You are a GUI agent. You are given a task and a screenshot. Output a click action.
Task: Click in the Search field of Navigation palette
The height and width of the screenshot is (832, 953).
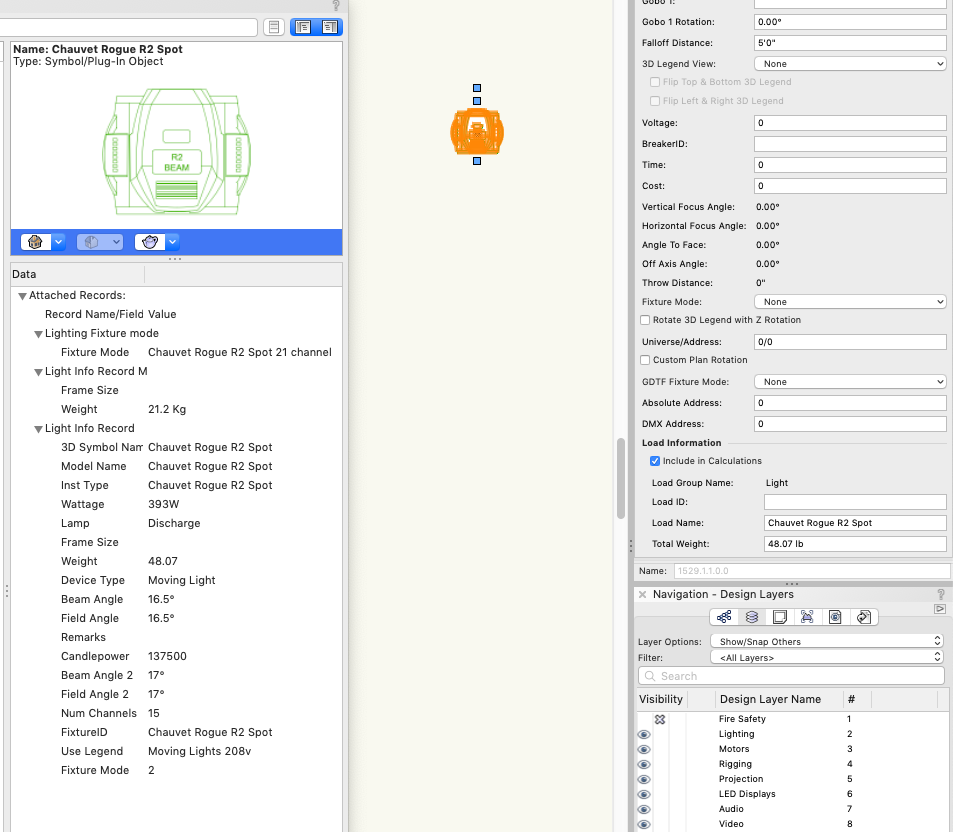click(x=790, y=676)
